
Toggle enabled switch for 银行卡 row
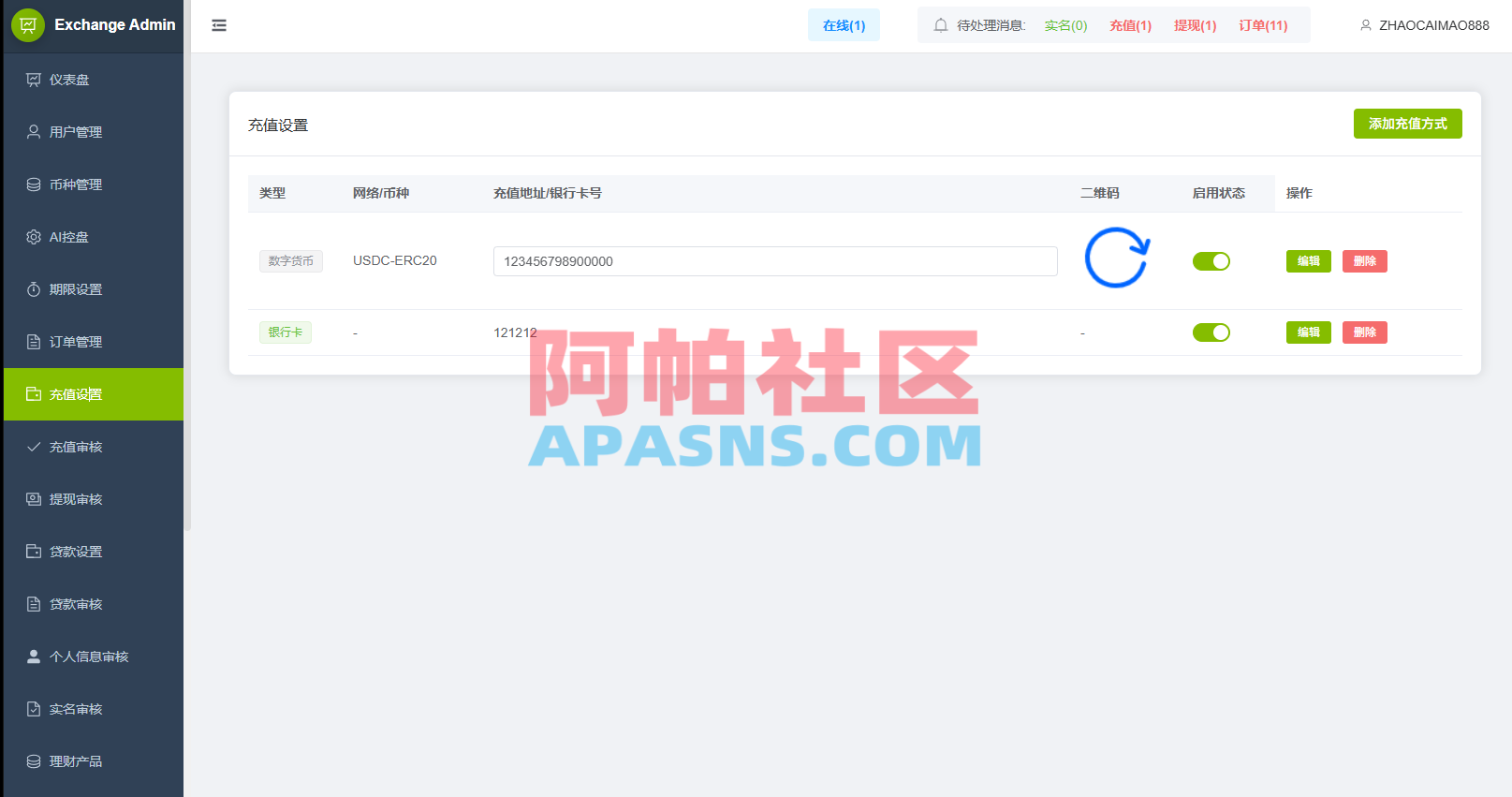point(1211,332)
